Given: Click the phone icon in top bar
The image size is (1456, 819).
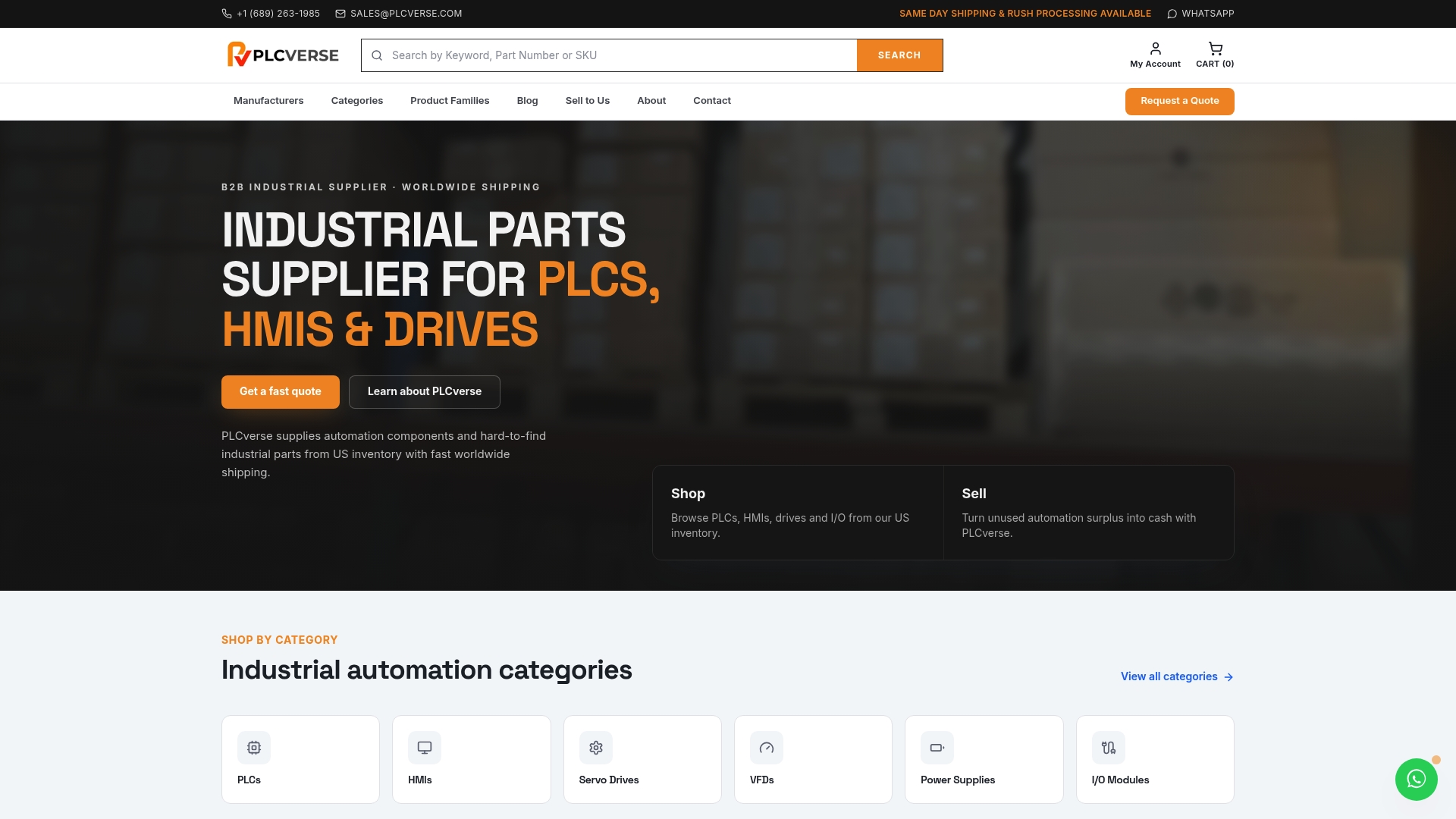Looking at the screenshot, I should 227,14.
